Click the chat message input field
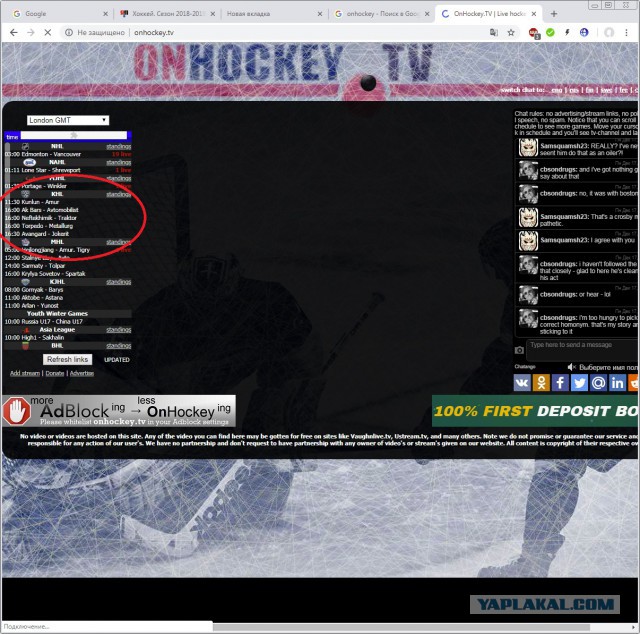The height and width of the screenshot is (634, 640). pos(583,350)
